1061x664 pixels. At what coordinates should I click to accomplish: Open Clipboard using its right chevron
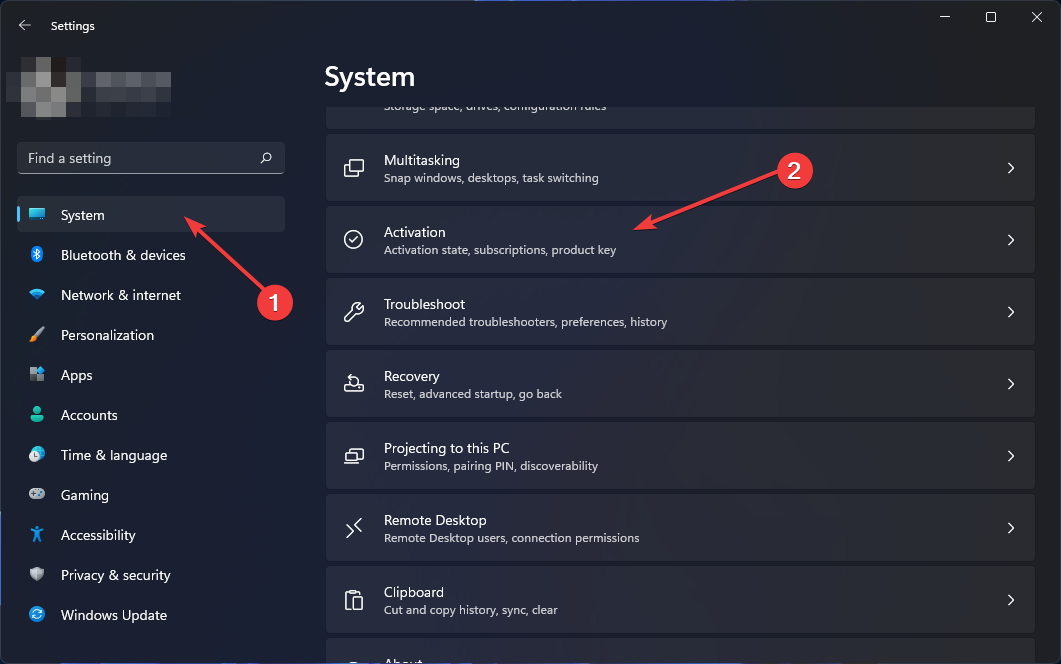1010,600
